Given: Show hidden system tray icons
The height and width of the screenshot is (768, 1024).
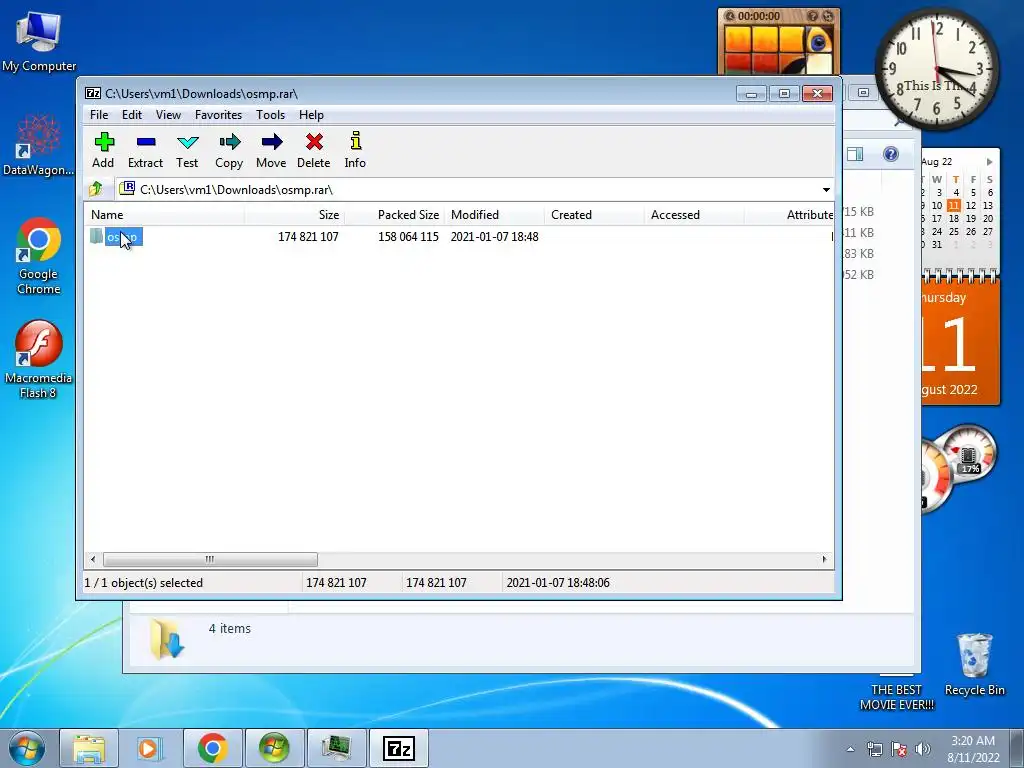Looking at the screenshot, I should 850,749.
